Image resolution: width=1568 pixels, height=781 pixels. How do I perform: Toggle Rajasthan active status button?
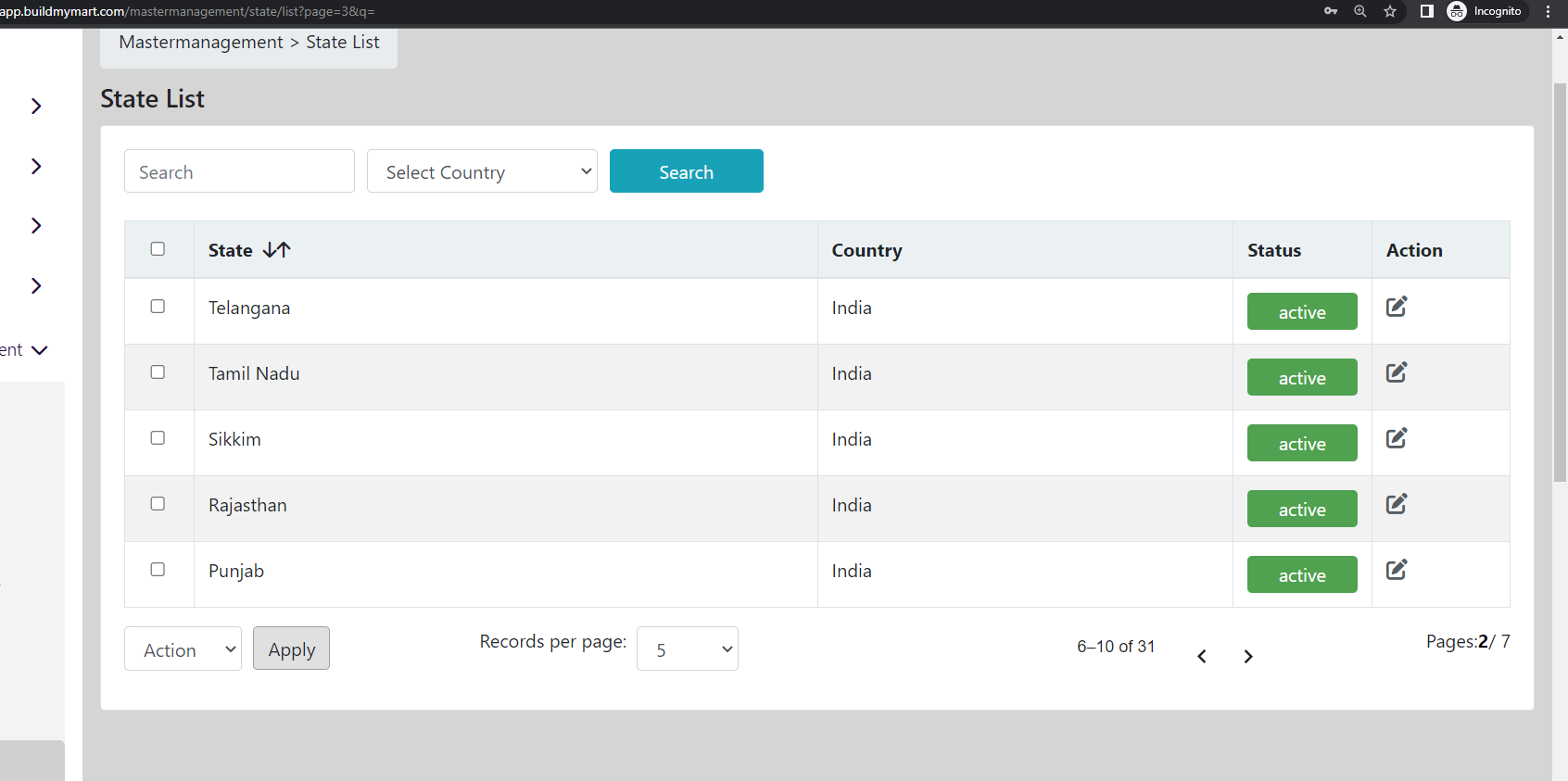1302,509
